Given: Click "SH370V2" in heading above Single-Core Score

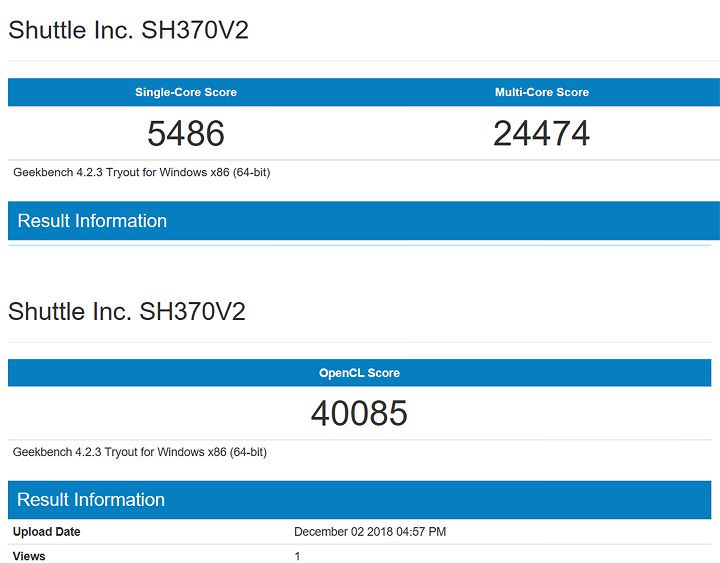Looking at the screenshot, I should click(194, 30).
